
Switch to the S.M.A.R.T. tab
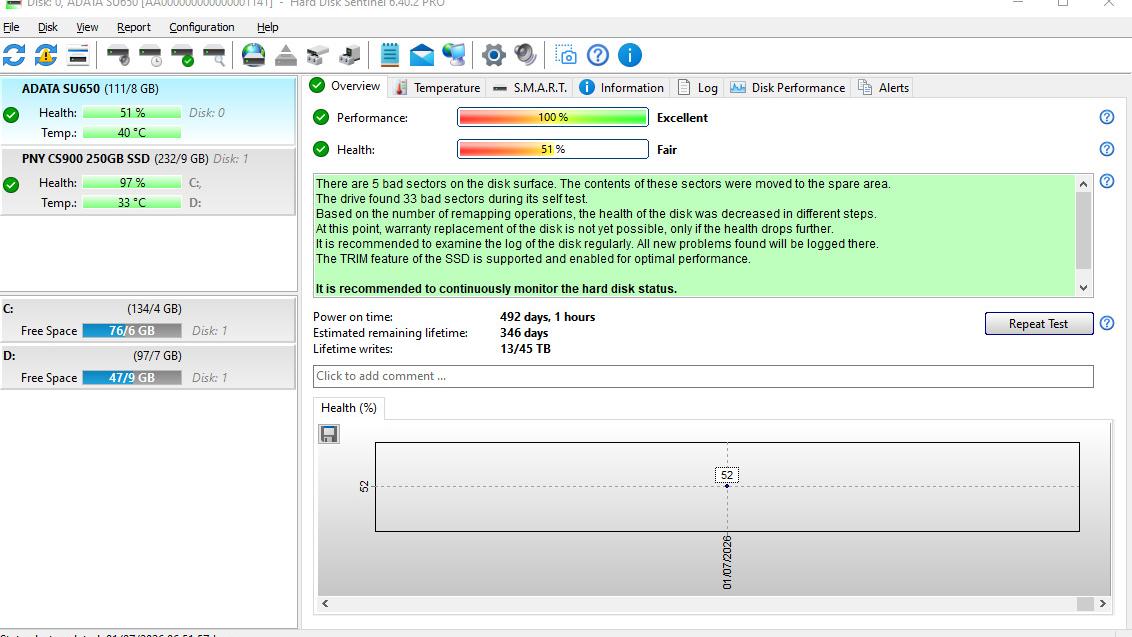(x=531, y=87)
